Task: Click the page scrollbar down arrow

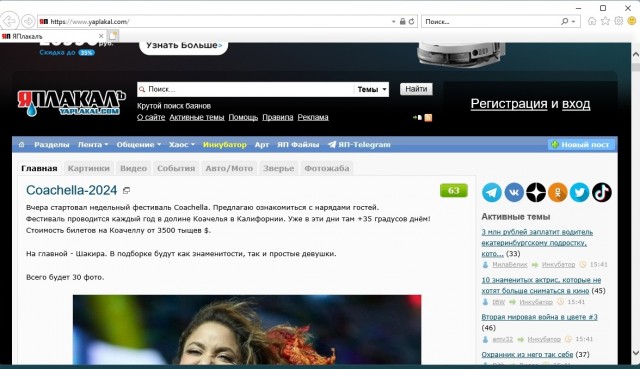Action: 636,352
